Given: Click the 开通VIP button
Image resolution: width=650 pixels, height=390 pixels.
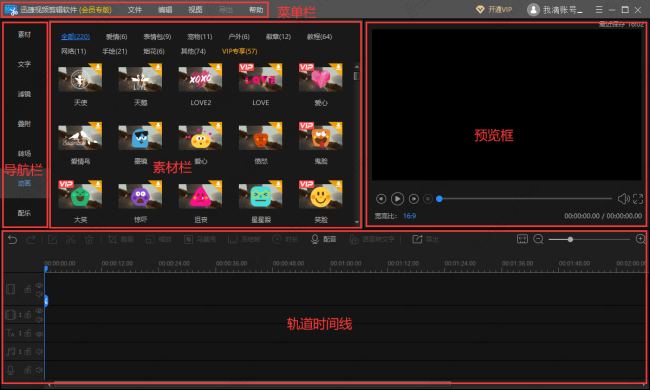Looking at the screenshot, I should click(494, 9).
